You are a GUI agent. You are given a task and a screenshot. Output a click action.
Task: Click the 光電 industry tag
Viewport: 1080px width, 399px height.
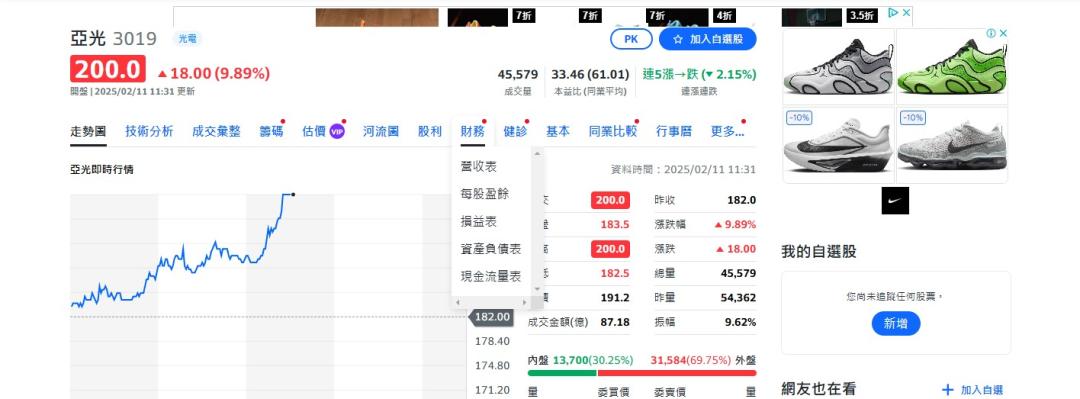[187, 39]
